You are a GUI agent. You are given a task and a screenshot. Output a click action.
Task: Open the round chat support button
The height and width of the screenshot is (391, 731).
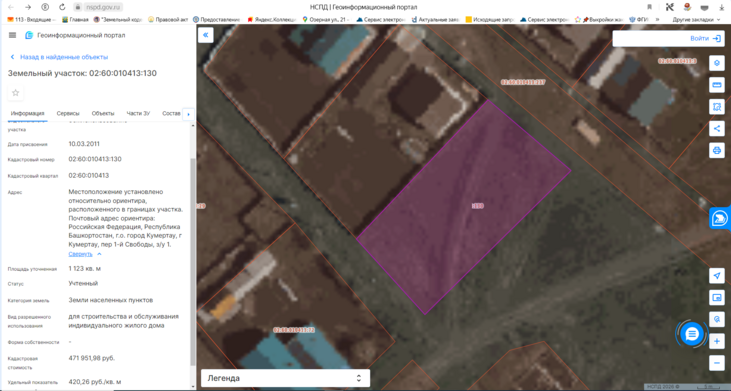[x=692, y=334]
